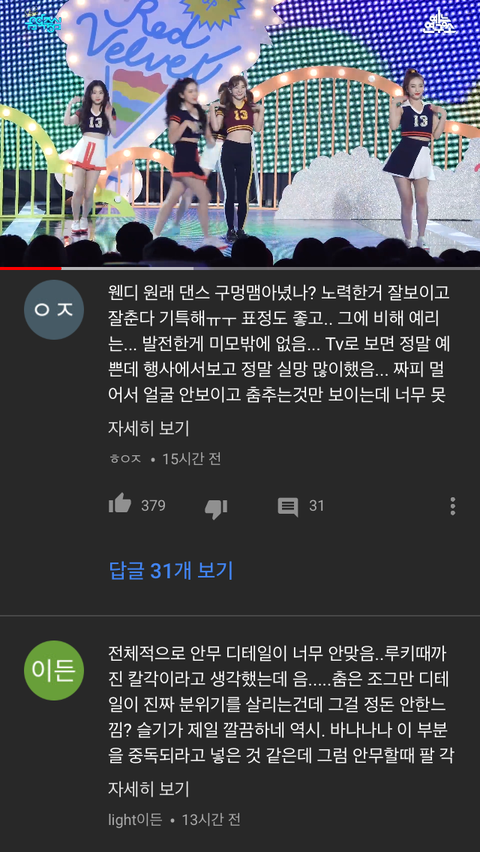Viewport: 480px width, 852px height.
Task: Tap the top-left music show logo
Action: [x=40, y=21]
